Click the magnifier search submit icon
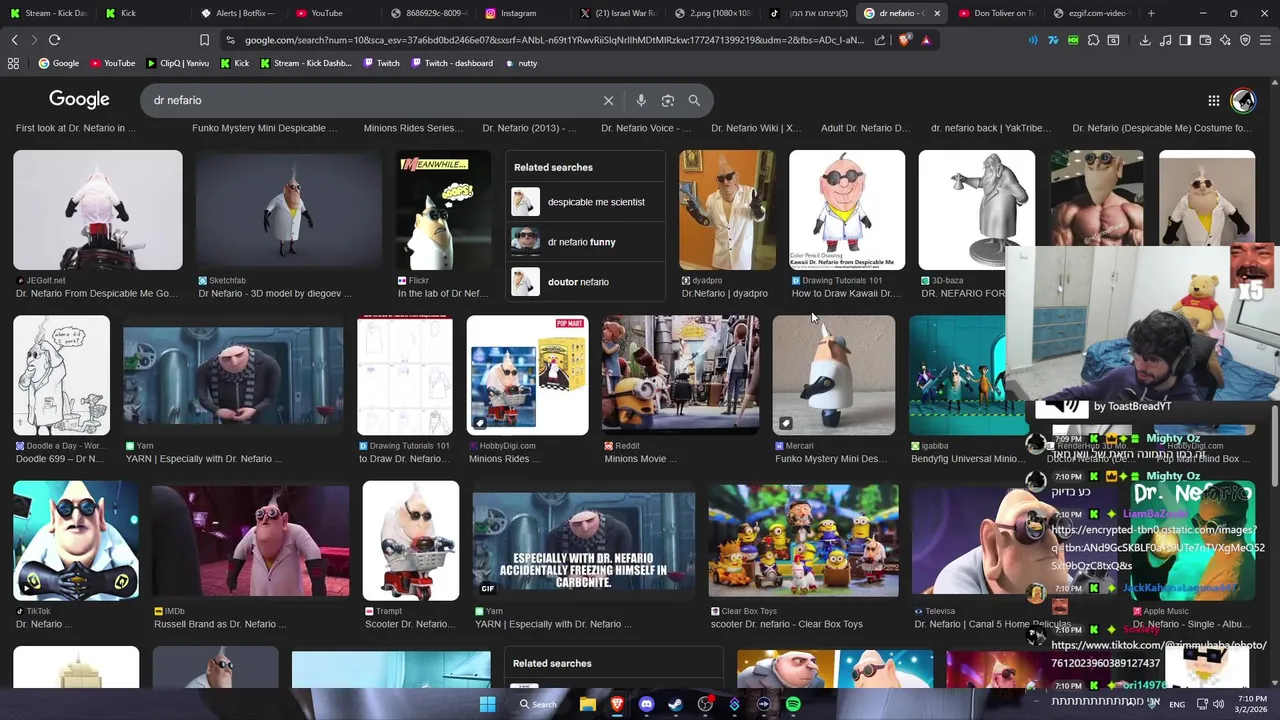The image size is (1280, 720). (x=694, y=100)
